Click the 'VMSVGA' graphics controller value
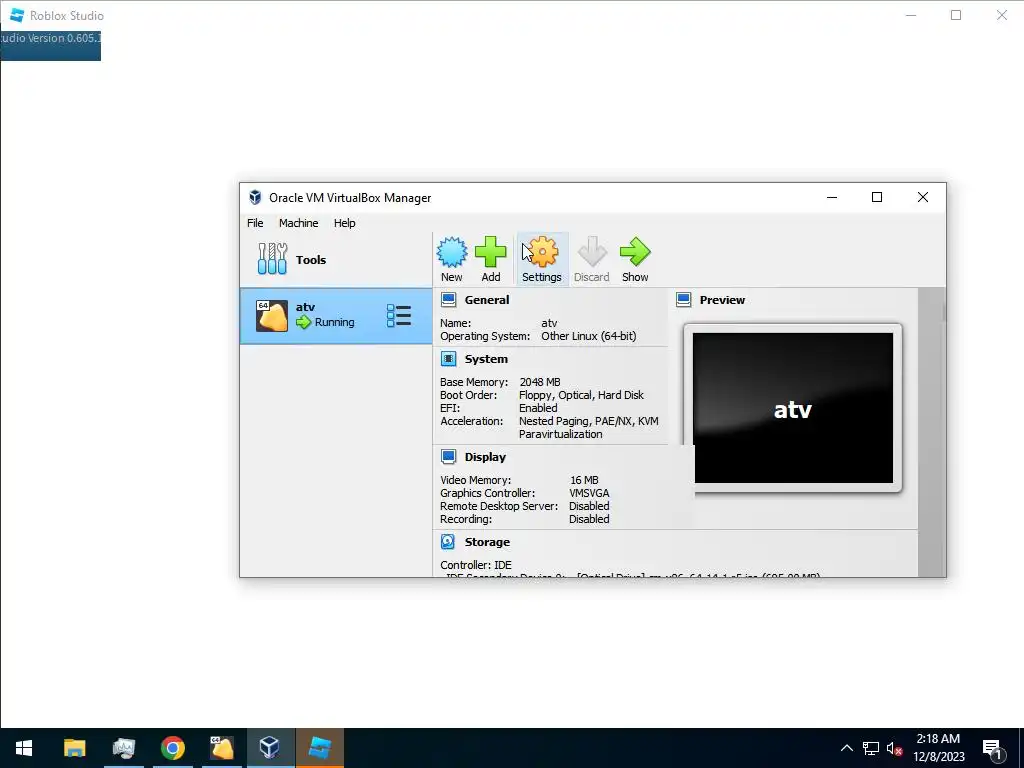The image size is (1024, 768). coord(589,493)
